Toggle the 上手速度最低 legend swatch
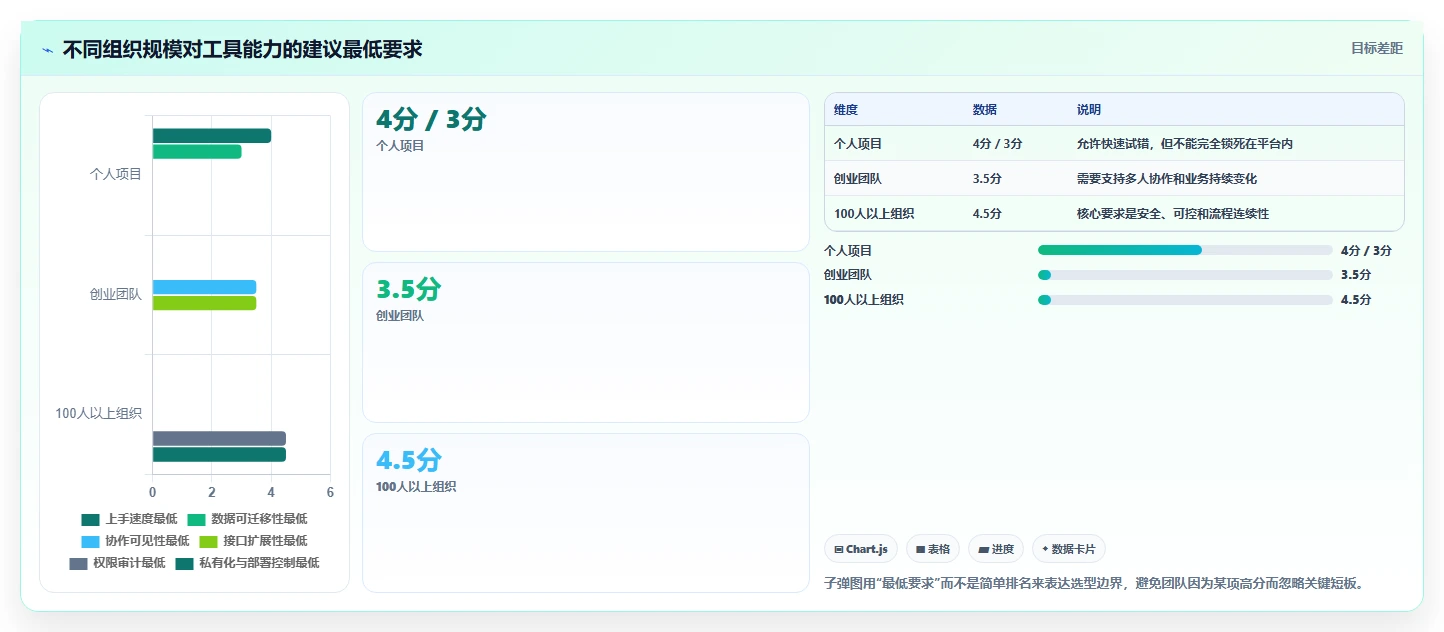1444x632 pixels. [x=90, y=519]
